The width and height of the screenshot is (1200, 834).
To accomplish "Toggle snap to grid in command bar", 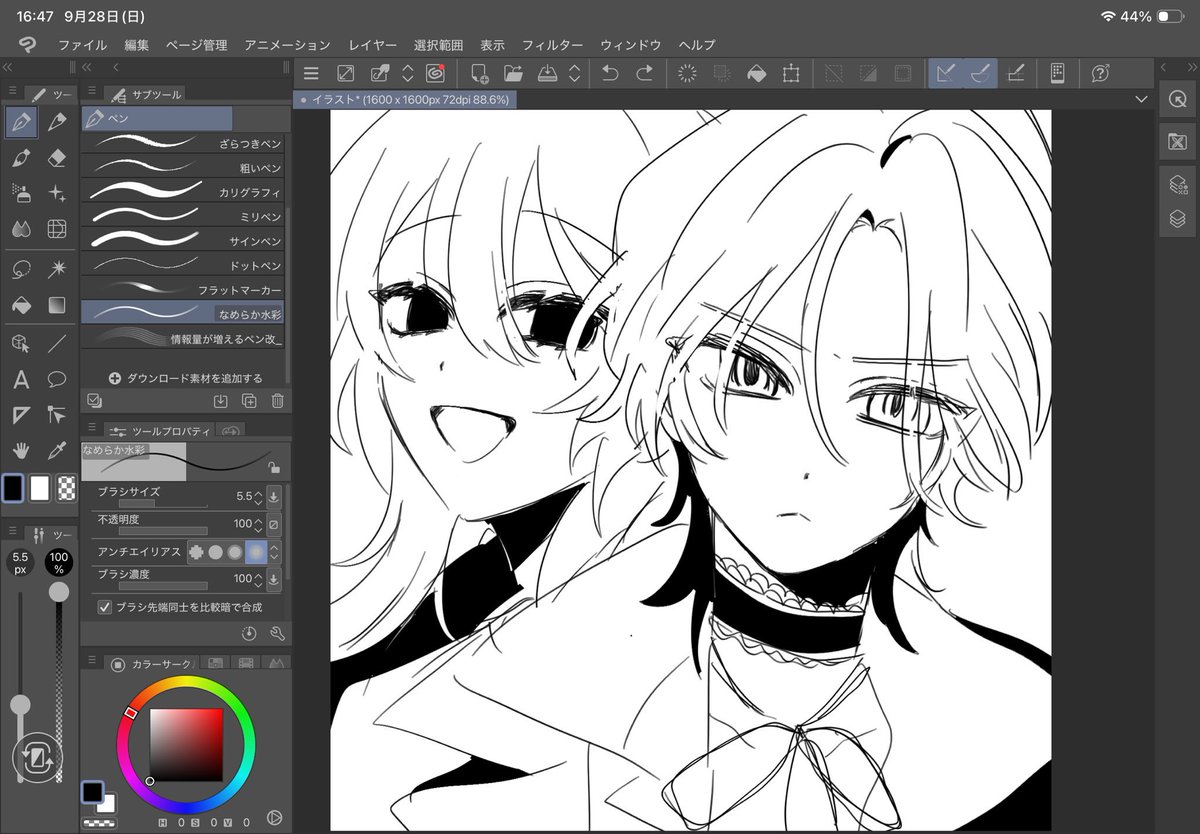I will [1016, 73].
